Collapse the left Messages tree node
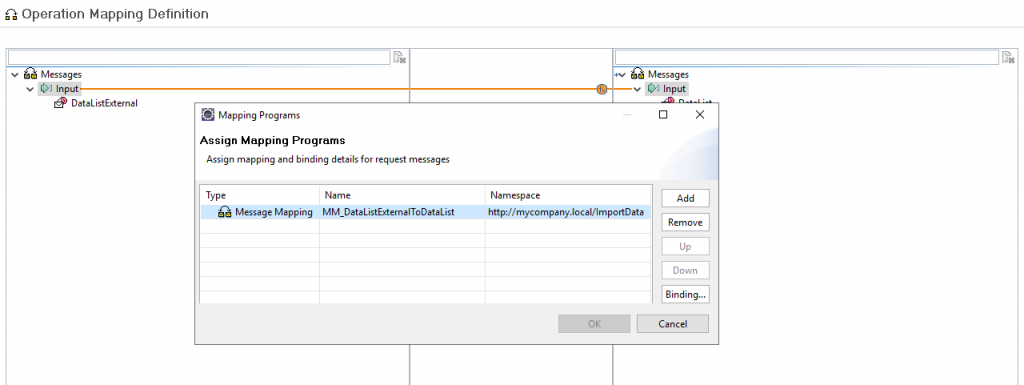The height and width of the screenshot is (385, 1024). (15, 74)
